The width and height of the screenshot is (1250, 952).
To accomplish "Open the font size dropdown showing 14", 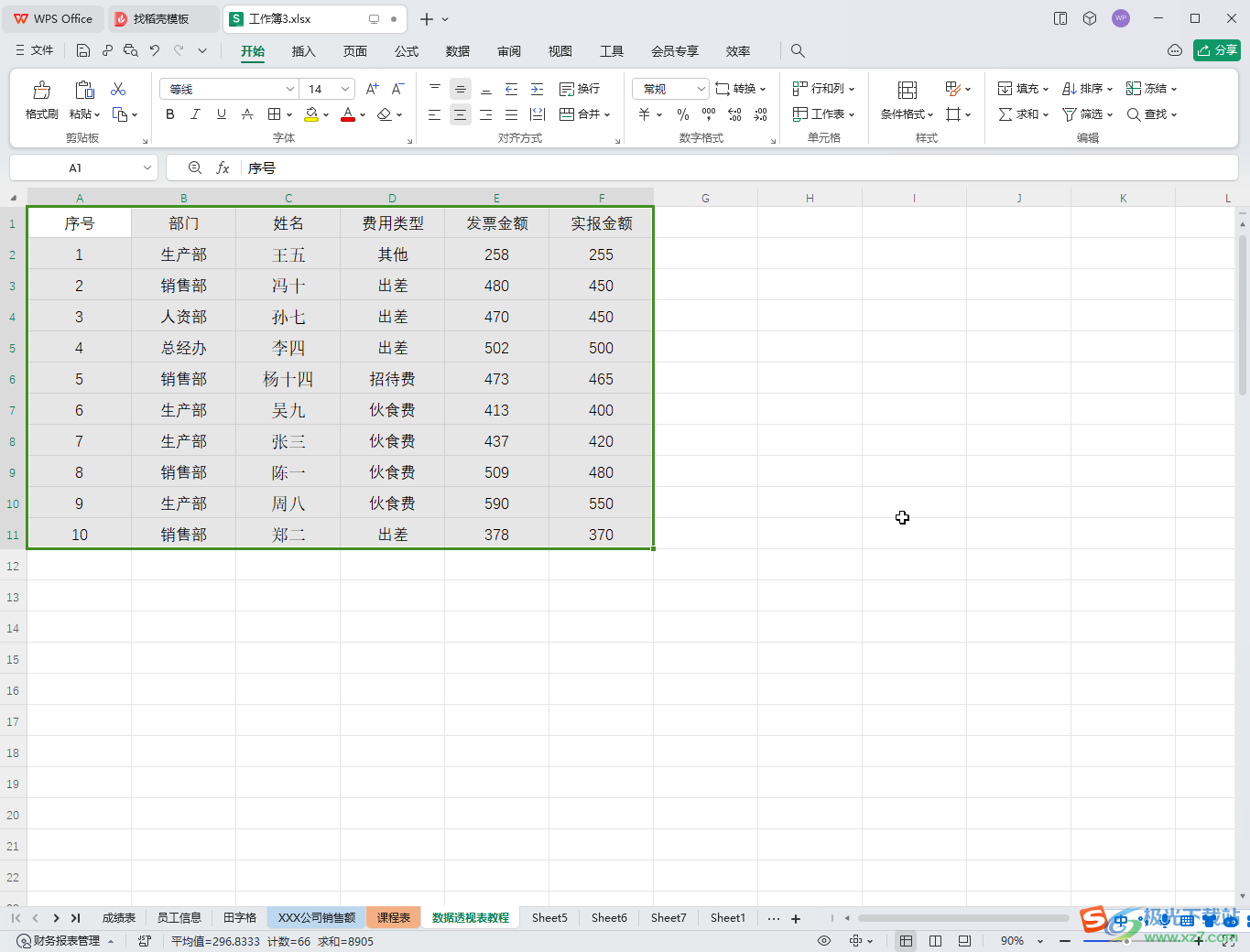I will click(x=345, y=89).
